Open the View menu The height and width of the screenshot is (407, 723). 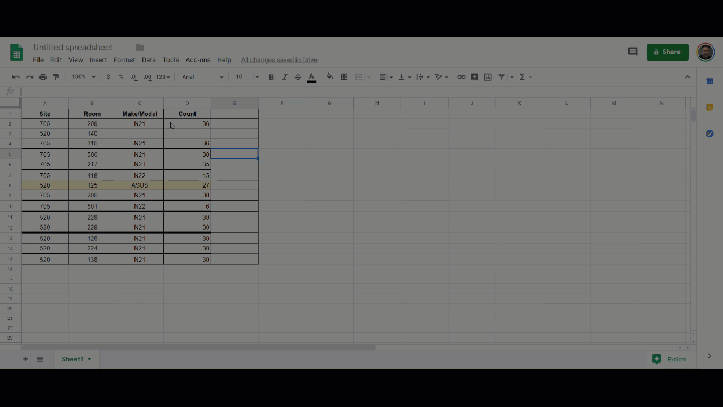tap(76, 60)
